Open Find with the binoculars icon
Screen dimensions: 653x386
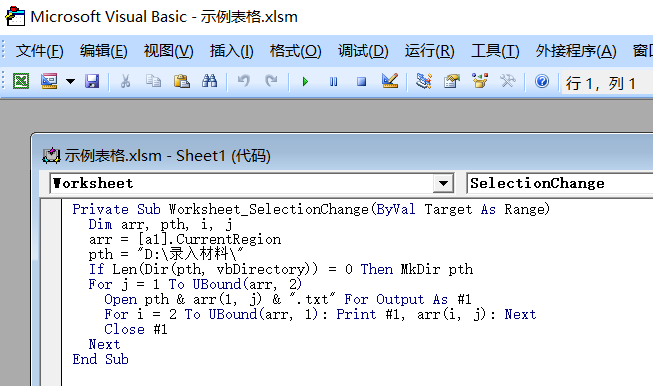(x=209, y=81)
